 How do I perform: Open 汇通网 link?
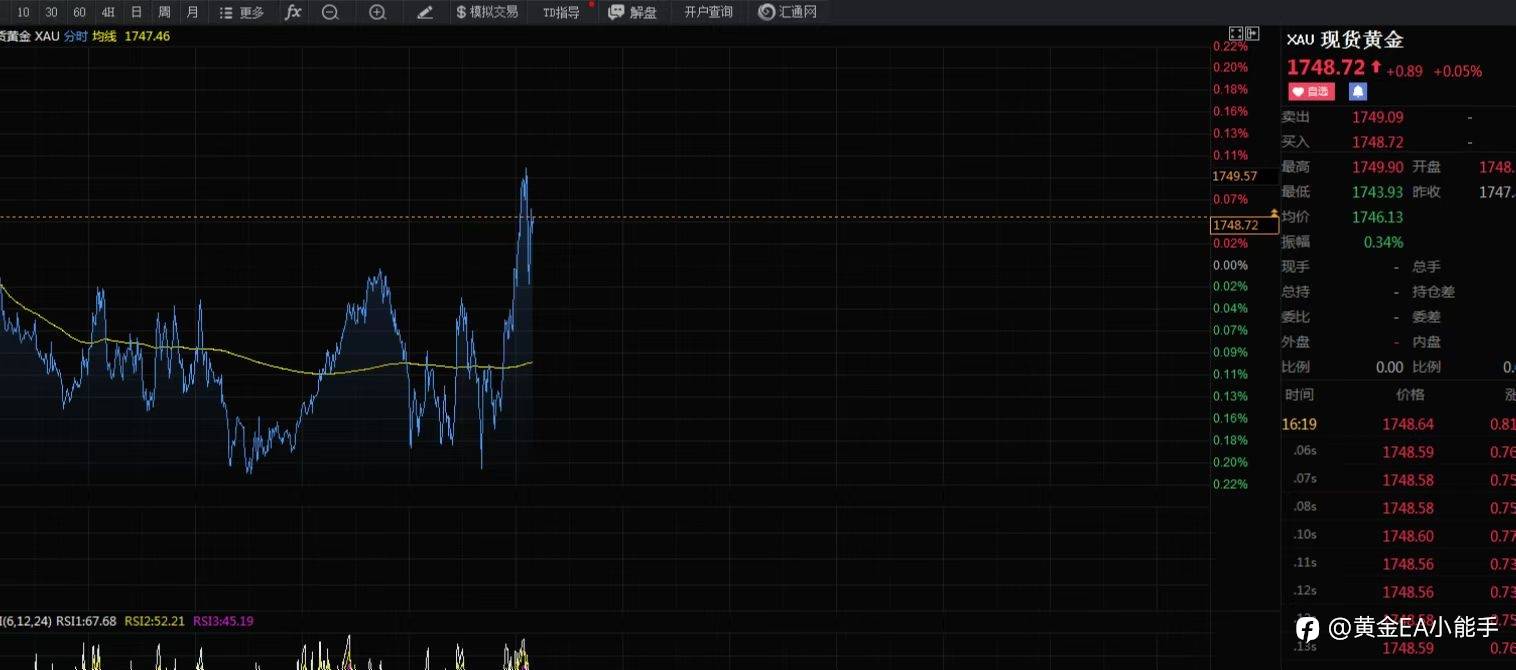(x=788, y=12)
